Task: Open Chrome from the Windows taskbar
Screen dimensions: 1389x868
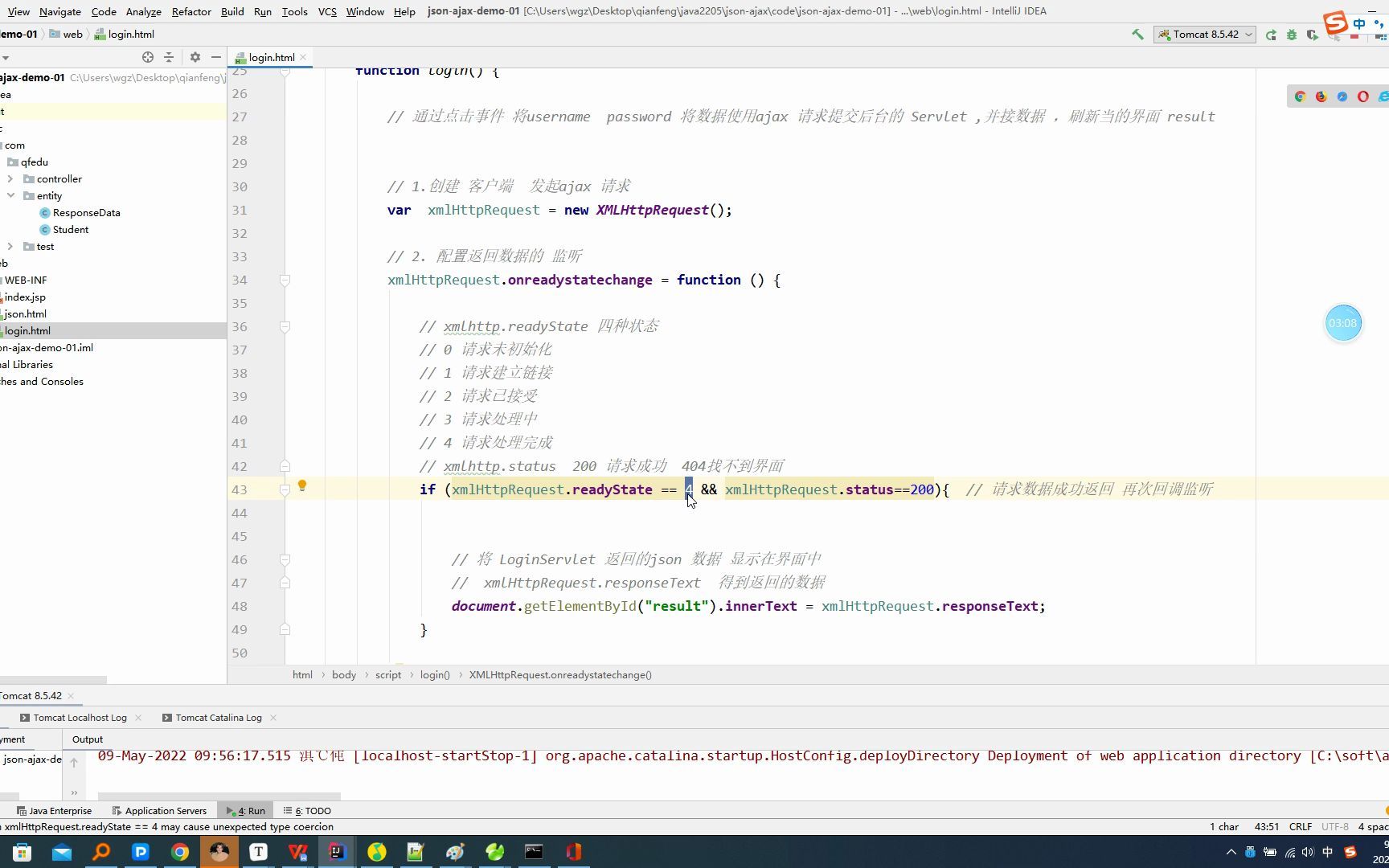Action: click(180, 852)
